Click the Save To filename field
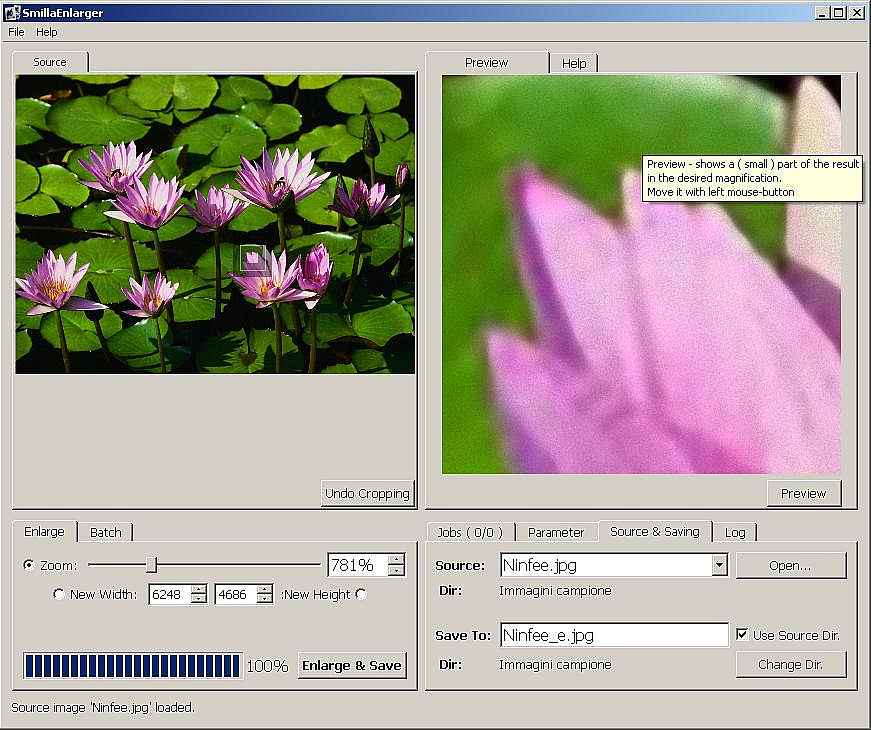Viewport: 871px width, 730px height. pyautogui.click(x=614, y=635)
